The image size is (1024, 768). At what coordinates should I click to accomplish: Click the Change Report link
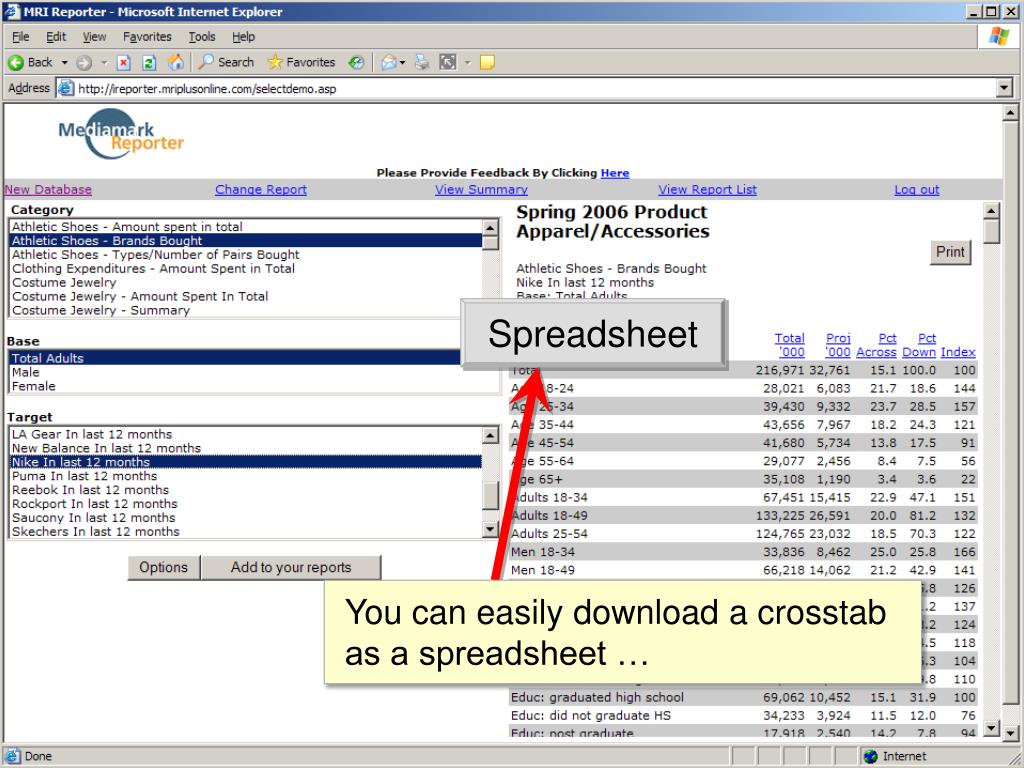point(261,189)
